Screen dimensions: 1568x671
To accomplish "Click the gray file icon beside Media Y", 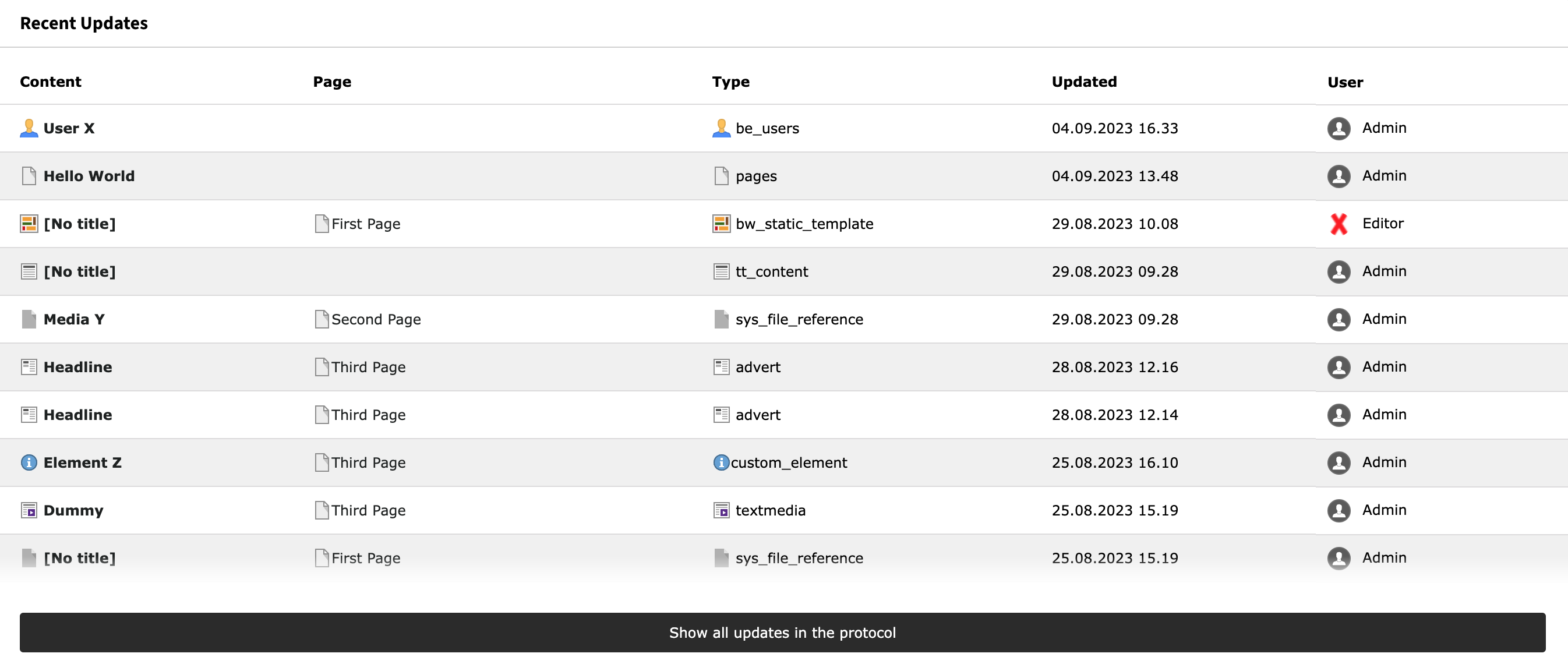I will [x=29, y=319].
